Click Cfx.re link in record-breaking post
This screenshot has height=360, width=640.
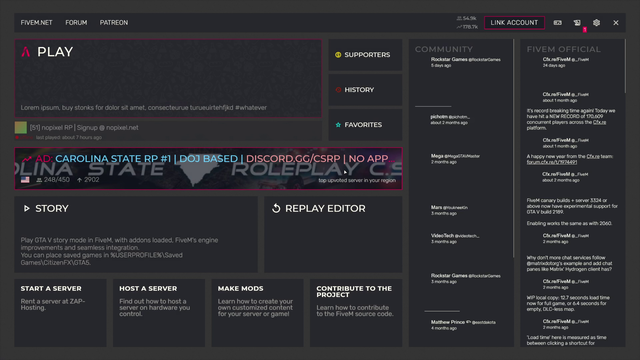tap(599, 122)
